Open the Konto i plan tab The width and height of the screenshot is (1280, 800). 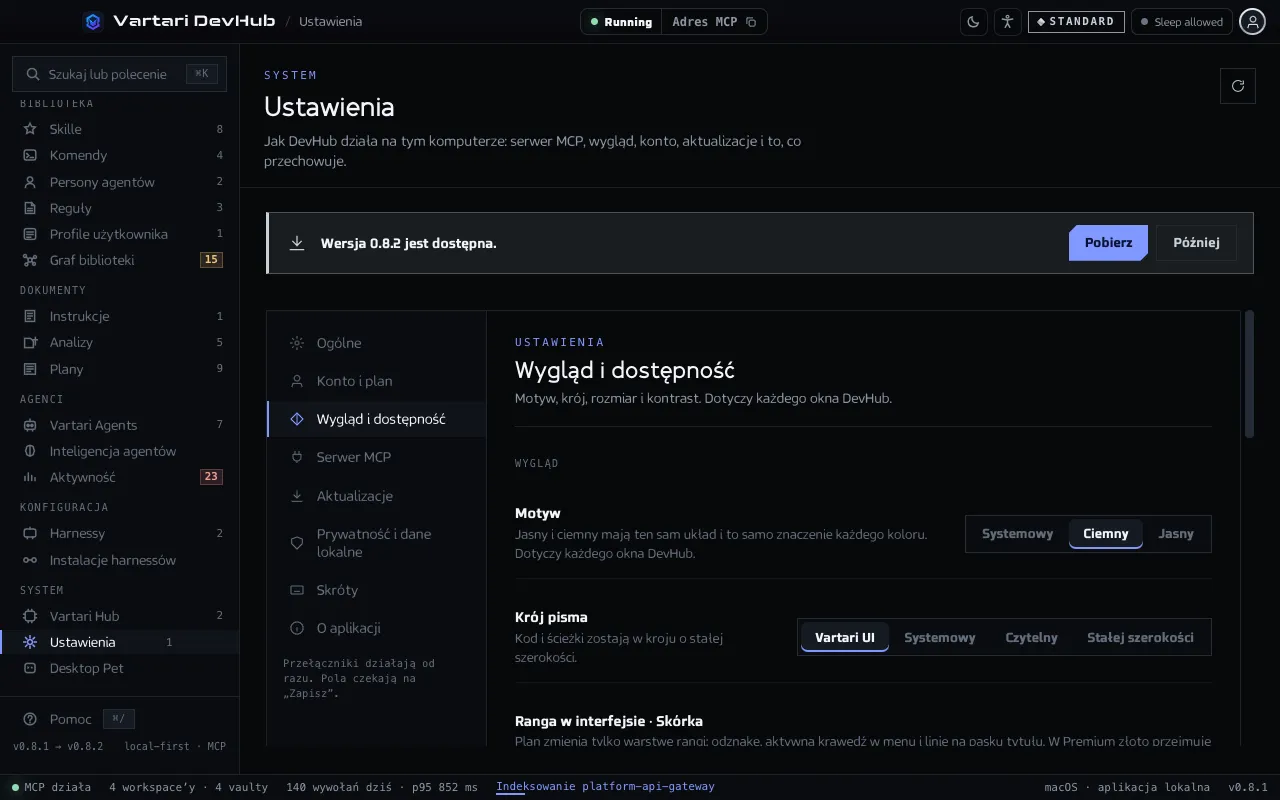click(377, 381)
